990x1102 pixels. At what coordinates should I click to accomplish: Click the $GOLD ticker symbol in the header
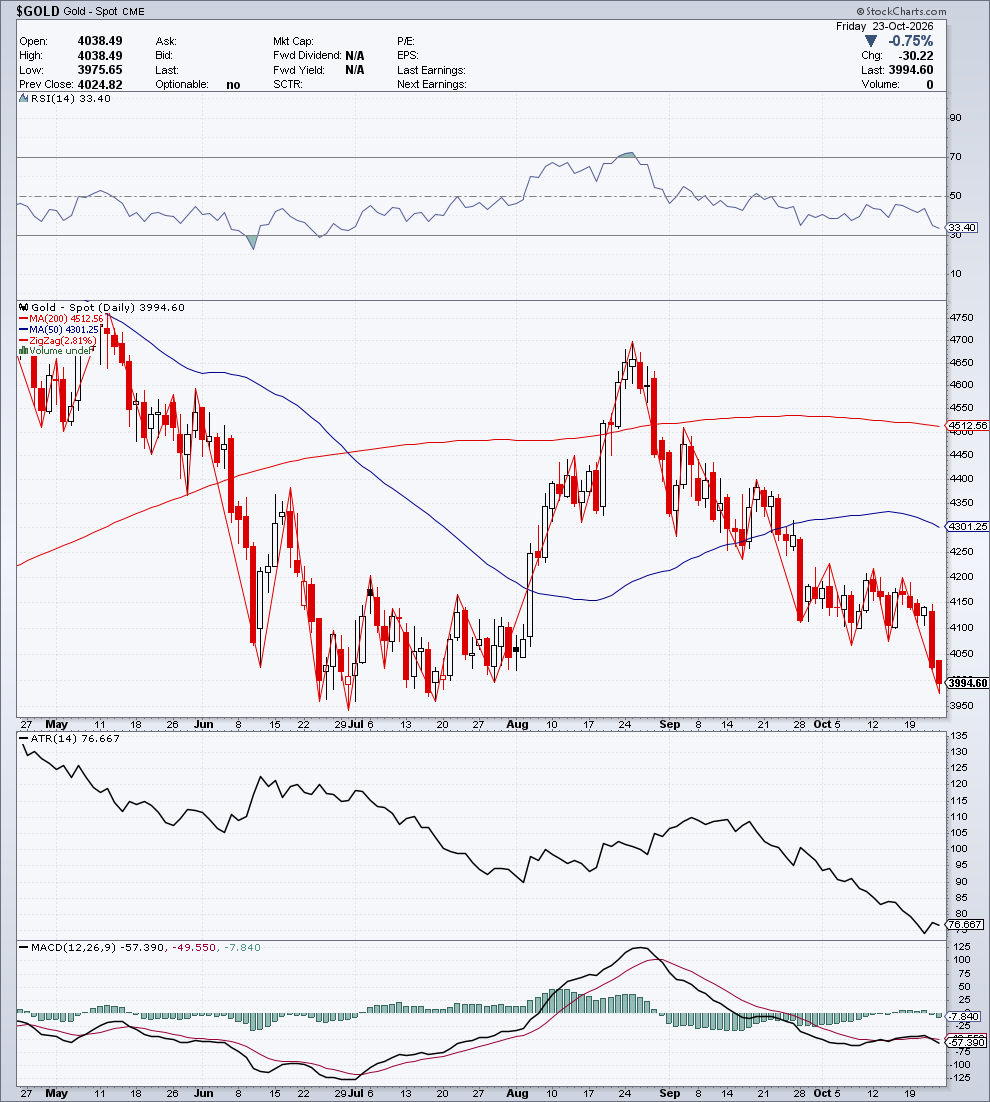(38, 11)
